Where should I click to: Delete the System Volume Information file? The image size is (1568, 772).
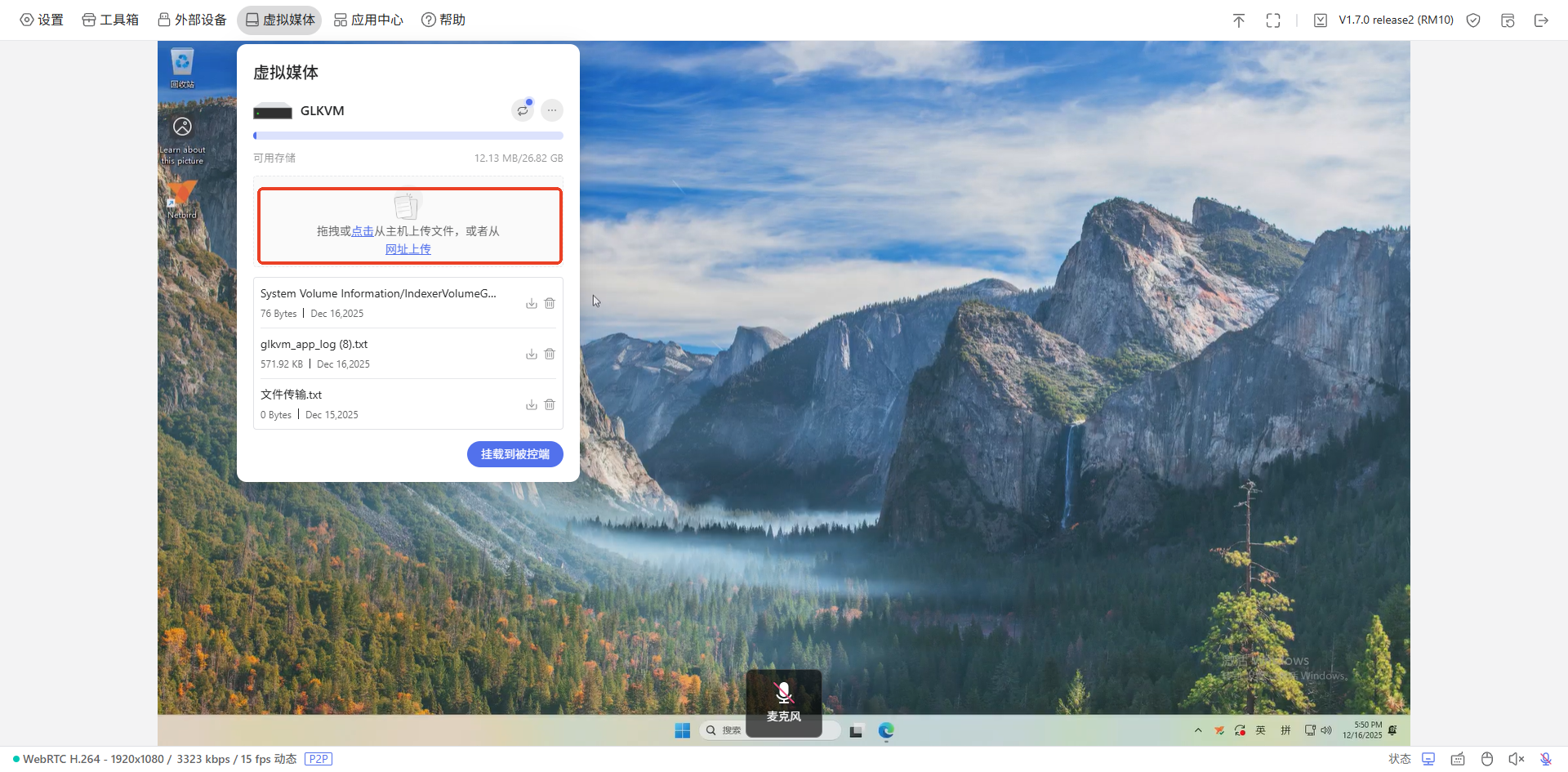[x=550, y=303]
